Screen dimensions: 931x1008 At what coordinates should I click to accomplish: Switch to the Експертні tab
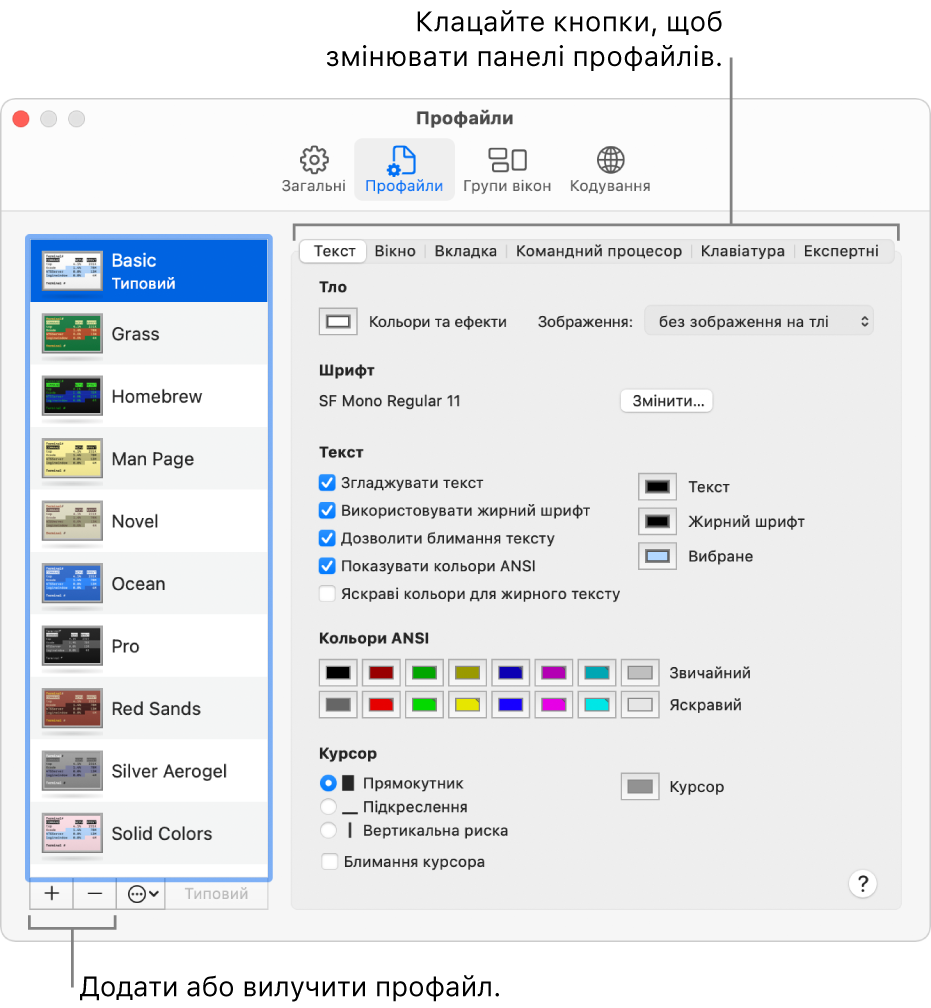(841, 251)
